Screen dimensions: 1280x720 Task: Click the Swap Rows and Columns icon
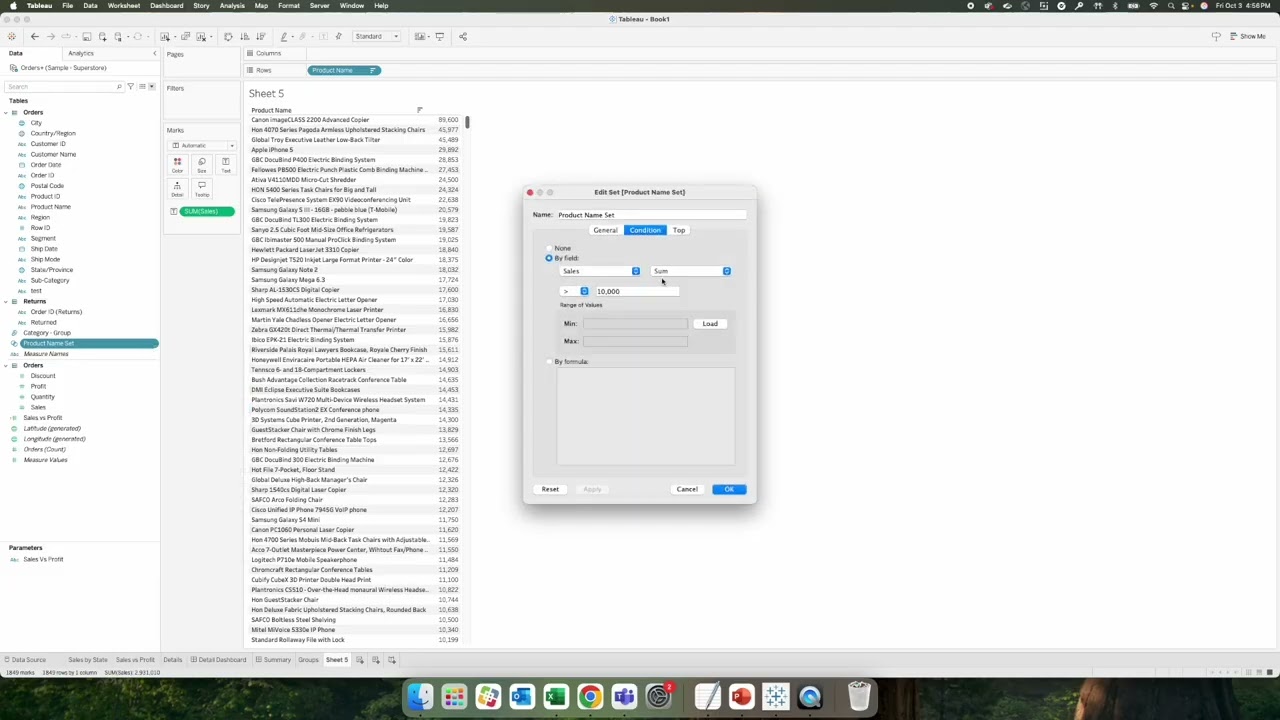coord(228,37)
